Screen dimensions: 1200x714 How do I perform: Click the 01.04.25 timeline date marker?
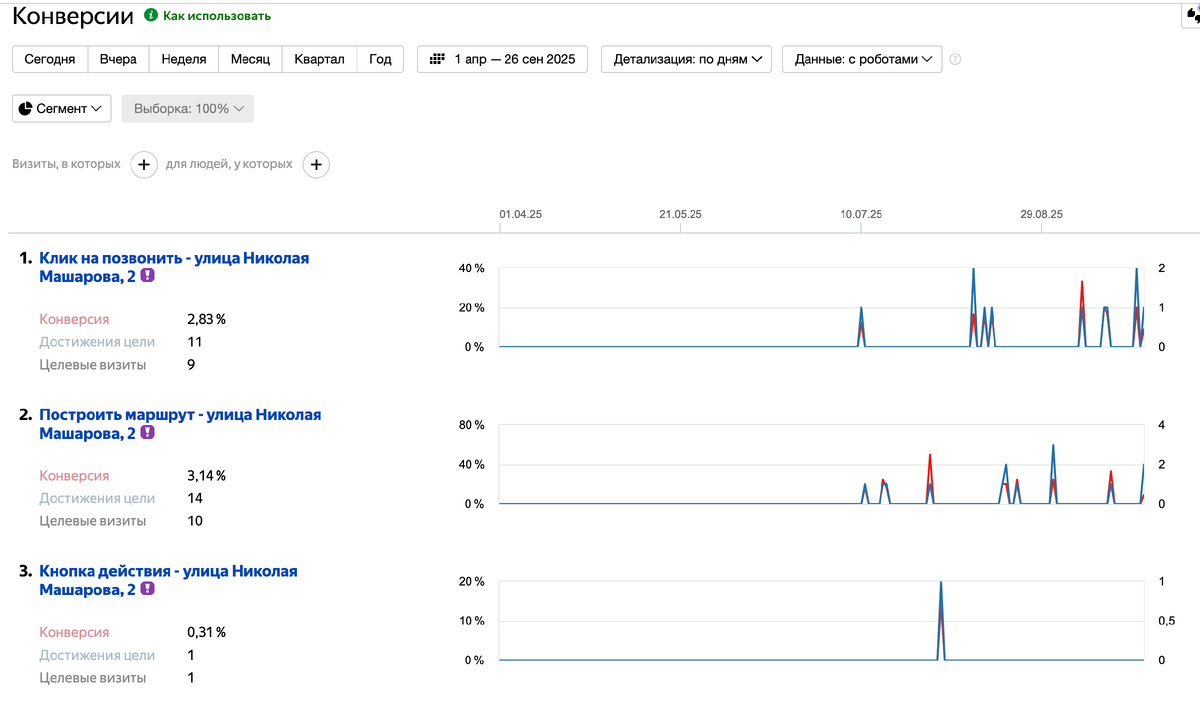click(x=520, y=214)
